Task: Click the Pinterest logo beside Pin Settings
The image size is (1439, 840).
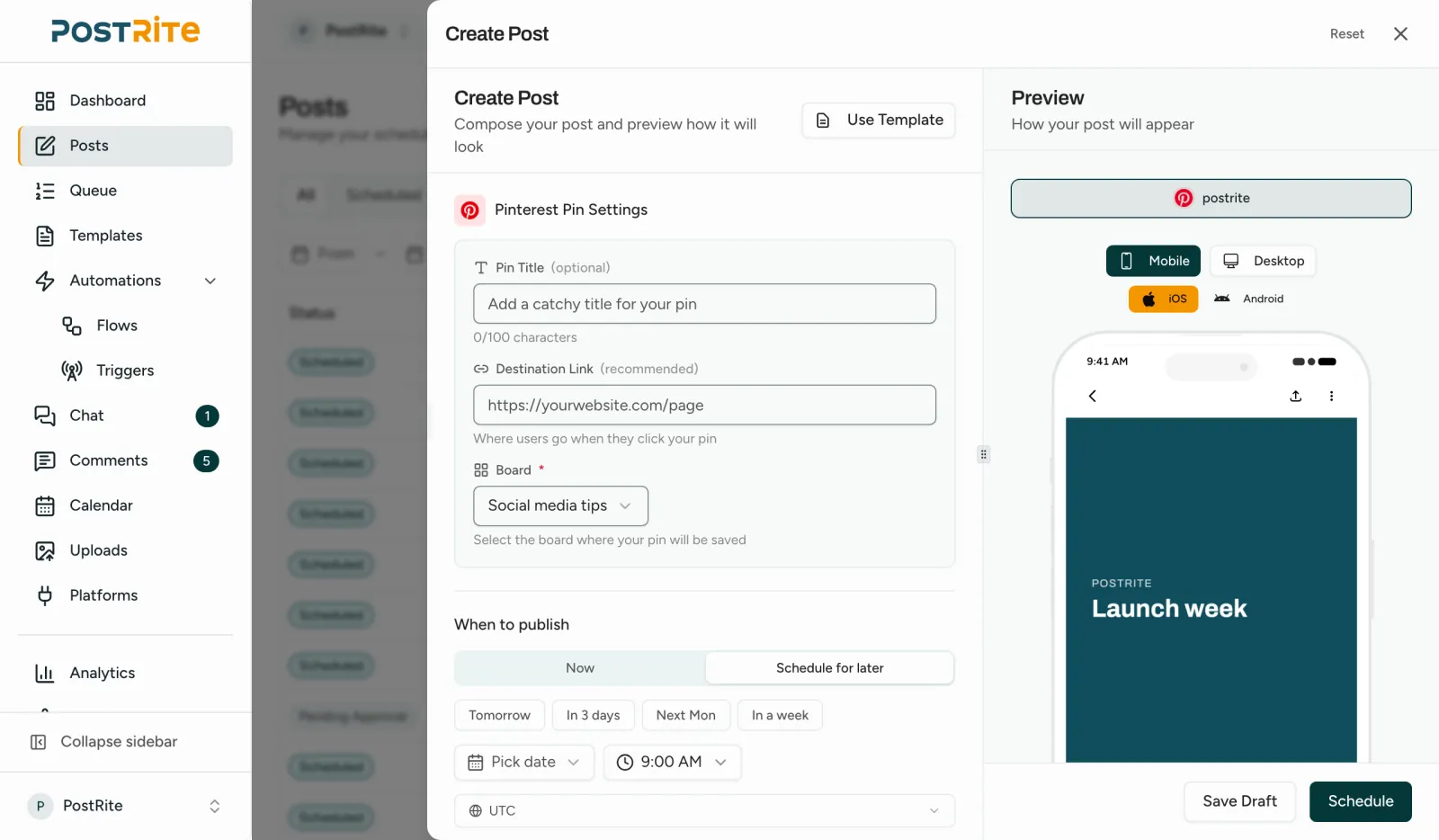Action: click(470, 210)
